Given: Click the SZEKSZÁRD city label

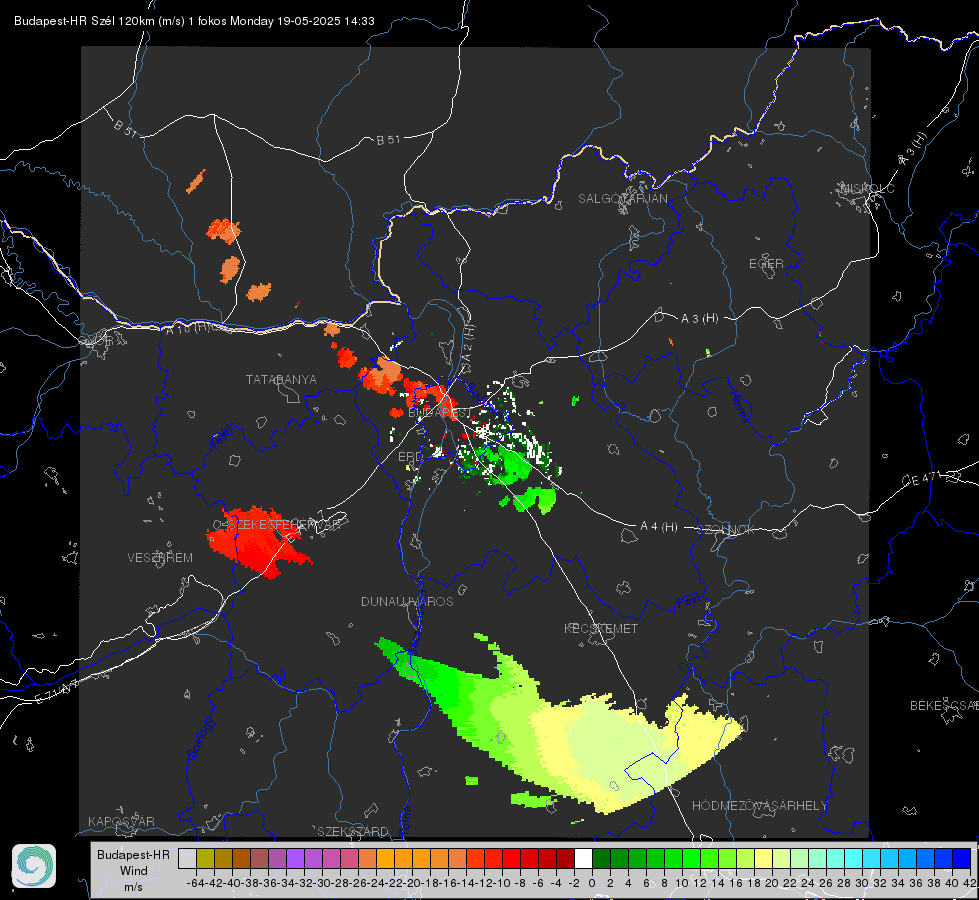Looking at the screenshot, I should [x=353, y=831].
